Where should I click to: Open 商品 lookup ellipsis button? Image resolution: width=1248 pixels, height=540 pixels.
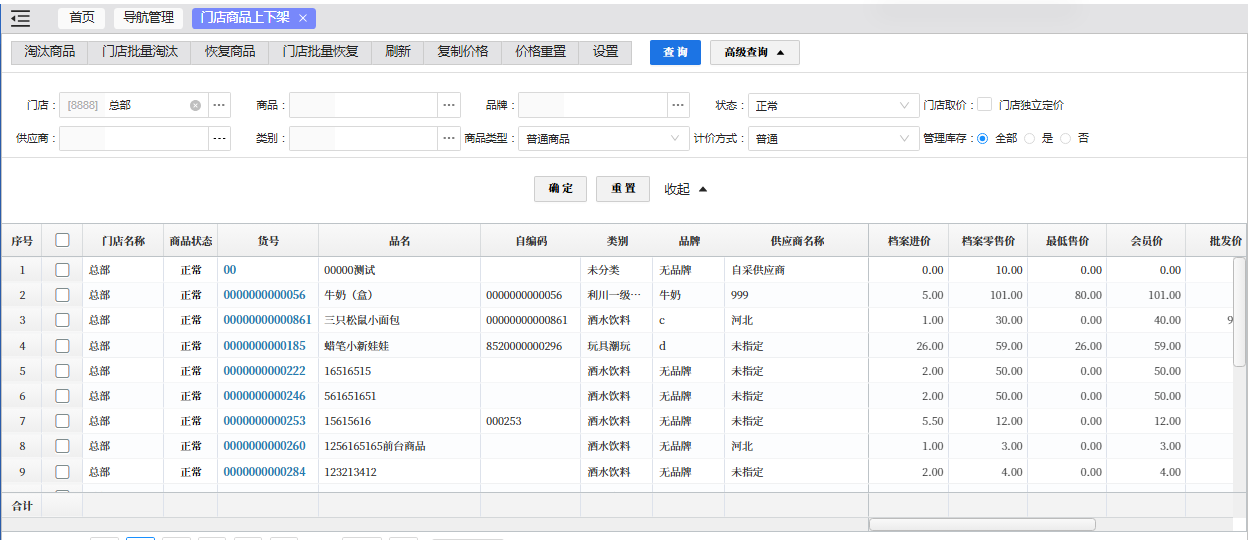tap(449, 105)
